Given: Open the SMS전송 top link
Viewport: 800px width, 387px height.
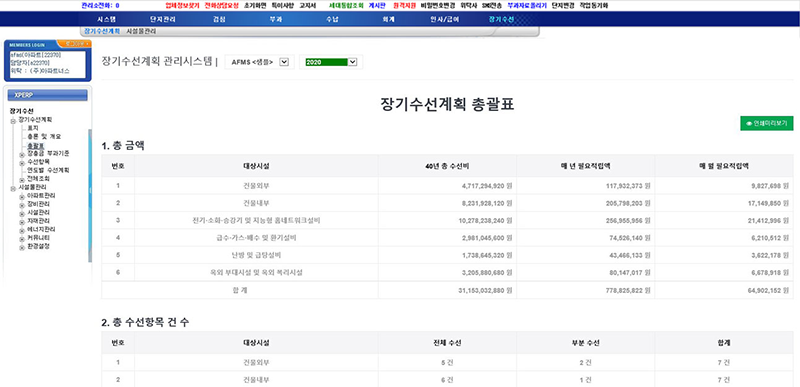Looking at the screenshot, I should (x=492, y=6).
